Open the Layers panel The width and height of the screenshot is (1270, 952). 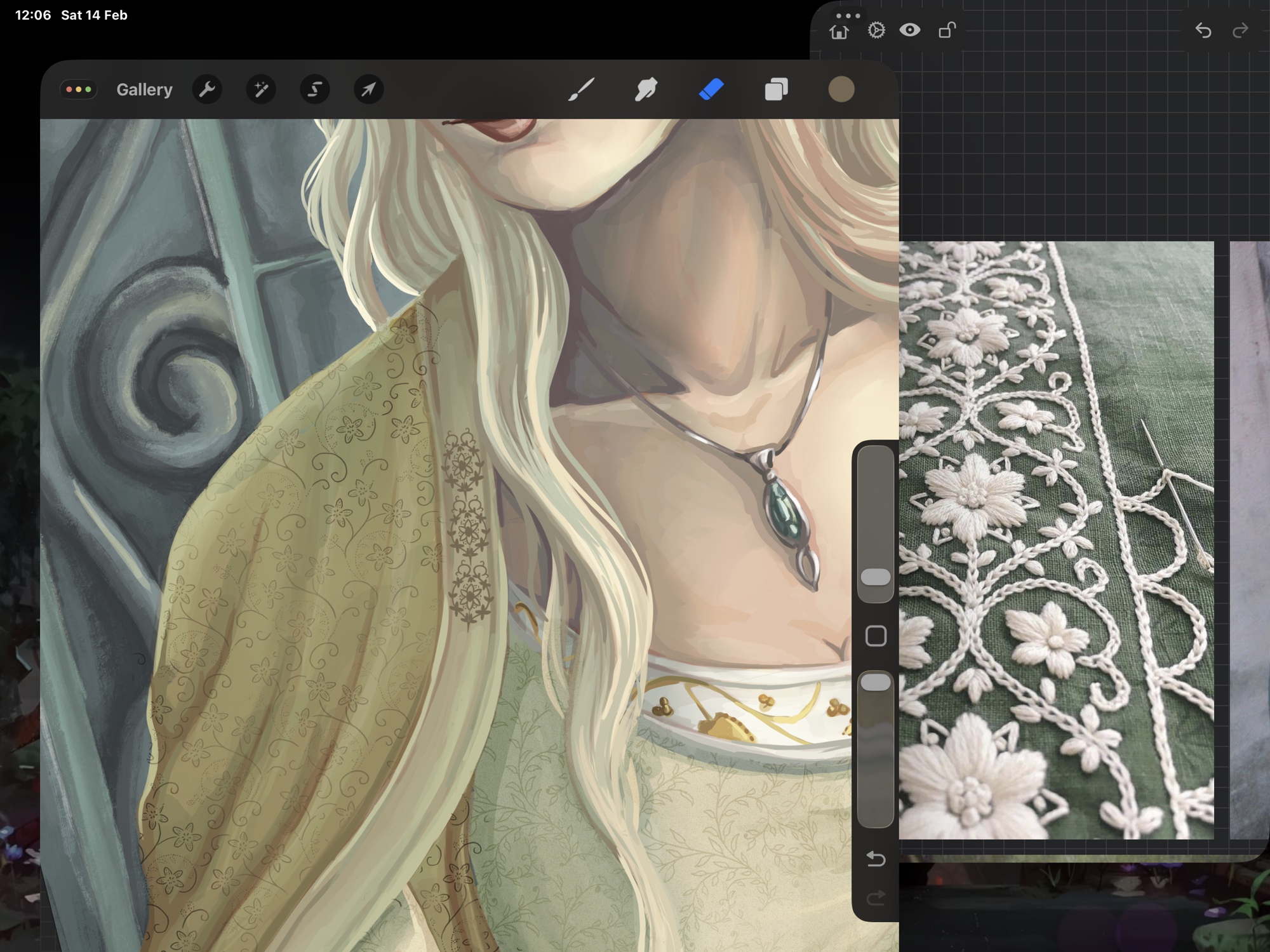pyautogui.click(x=776, y=90)
